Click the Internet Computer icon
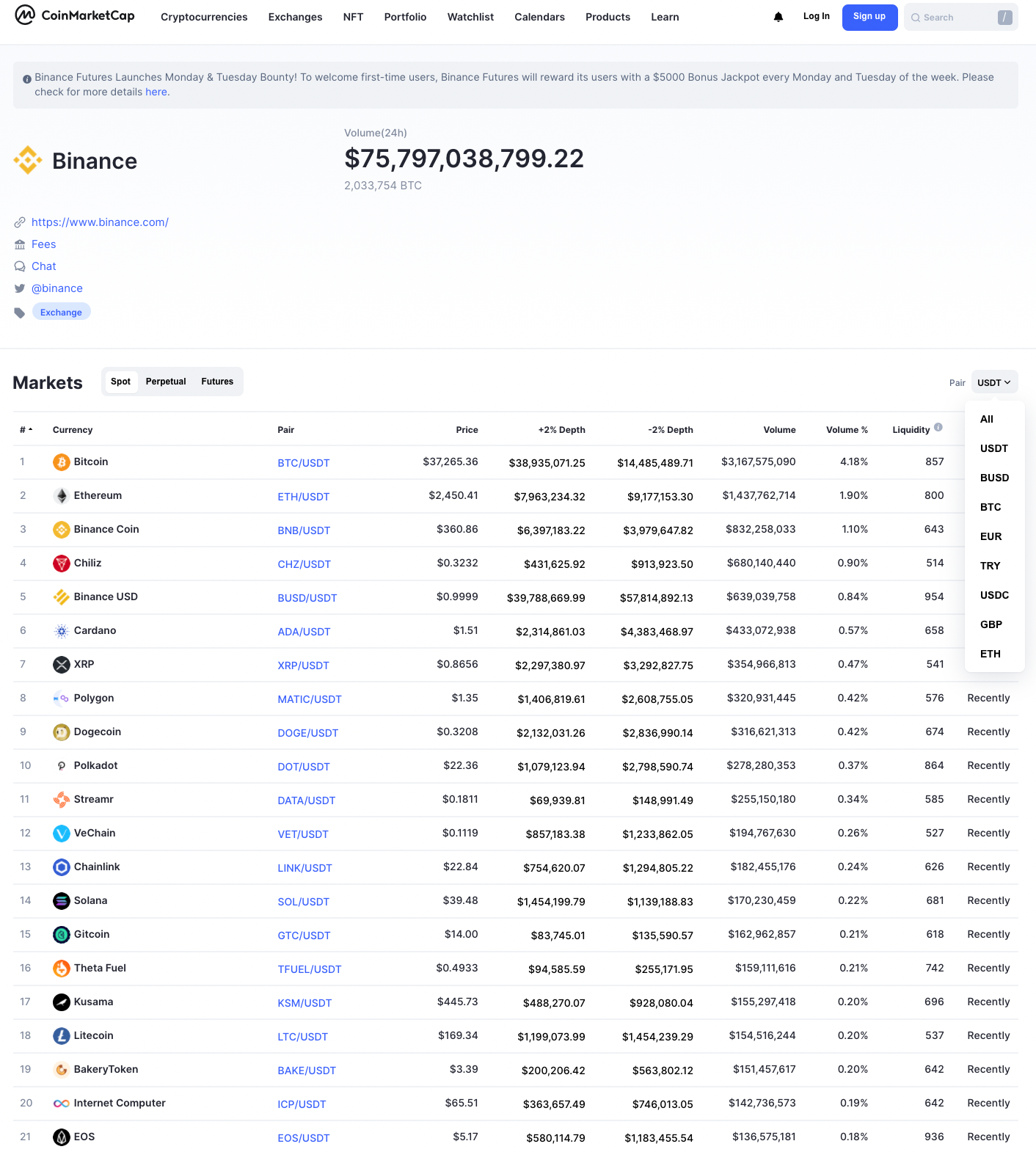1036x1152 pixels. 62,1104
